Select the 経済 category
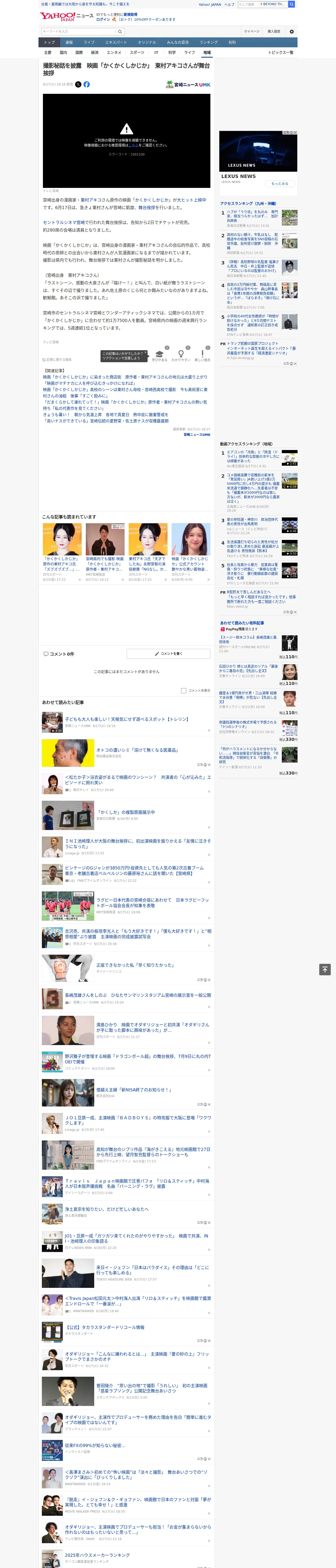This screenshot has width=336, height=1568. click(94, 52)
